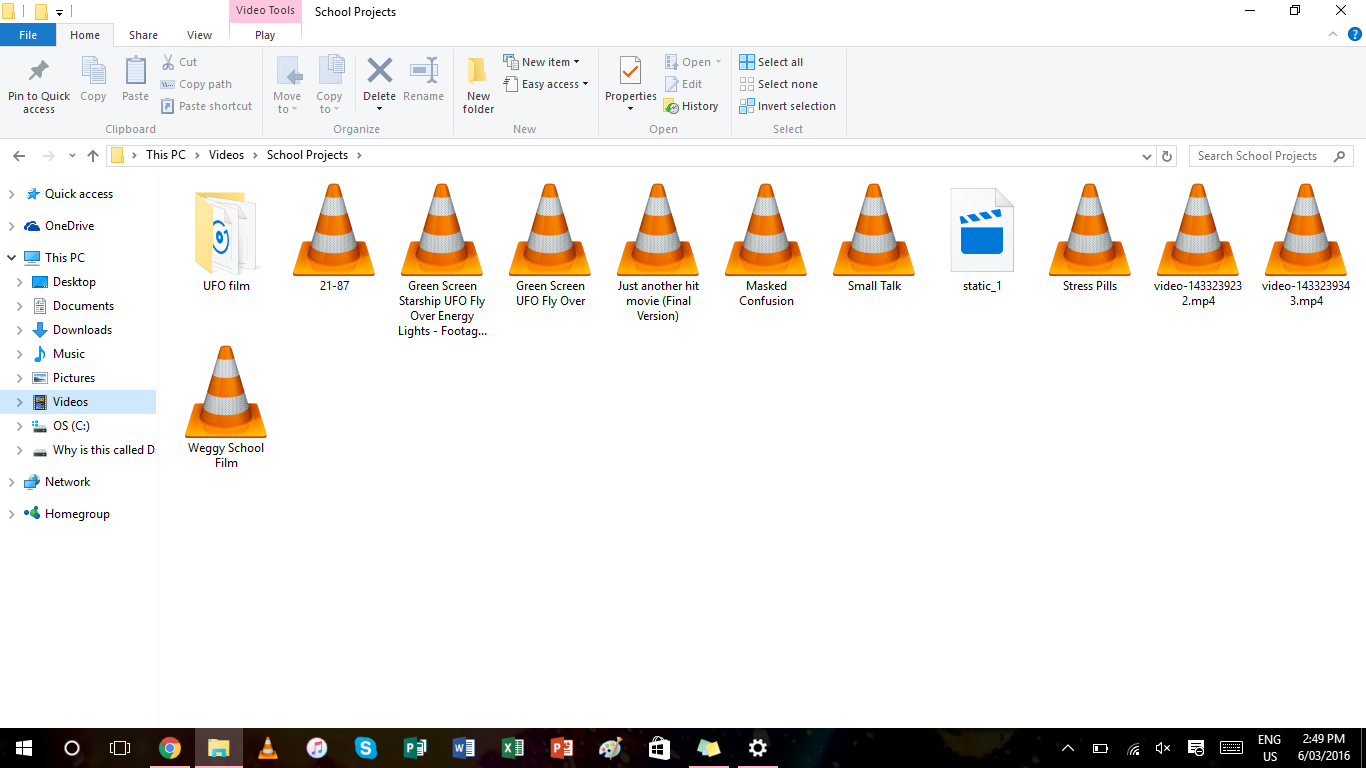This screenshot has height=768, width=1366.
Task: Collapse the ribbon with the chevron
Action: 1332,34
